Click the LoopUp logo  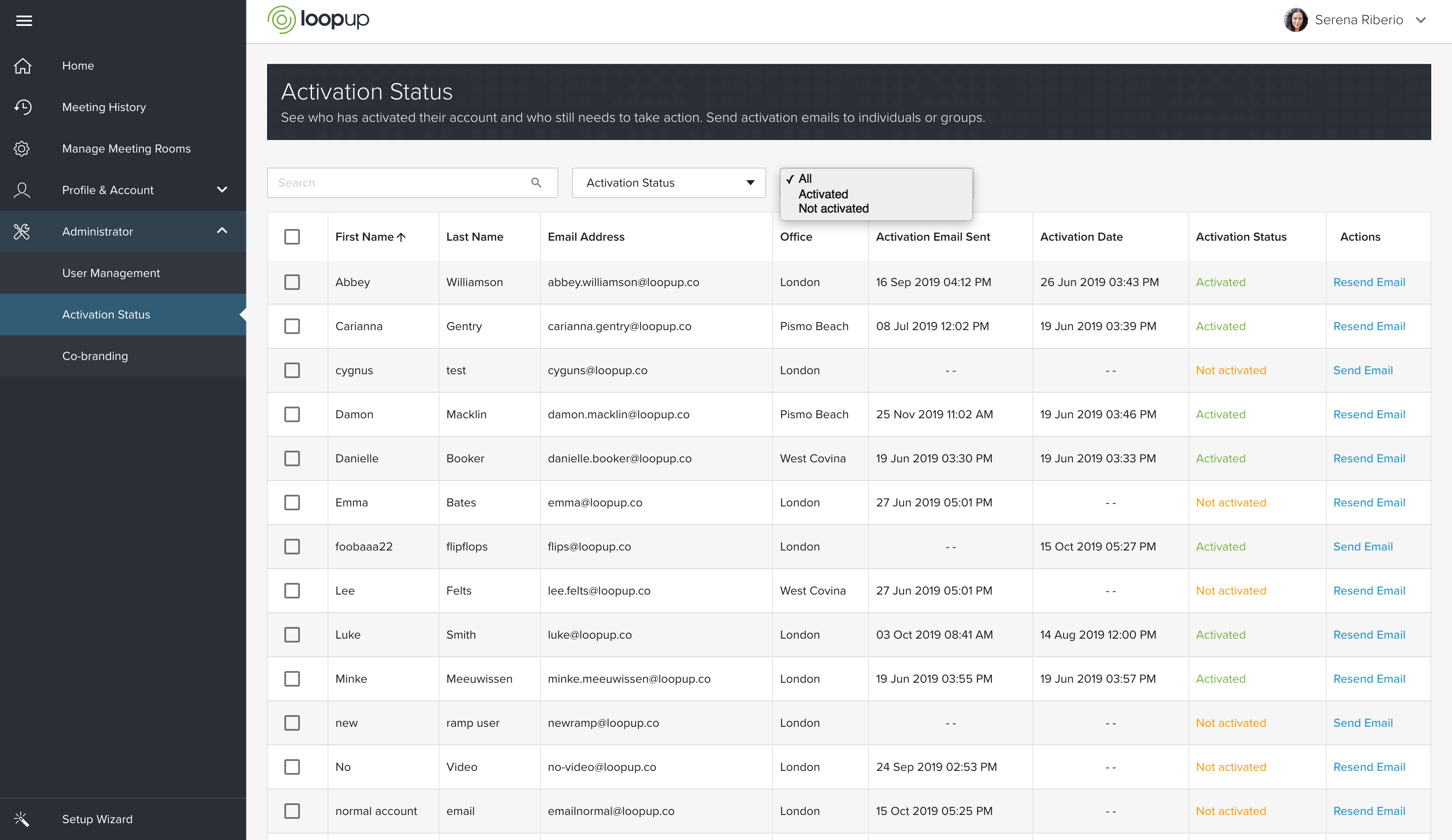click(x=318, y=19)
